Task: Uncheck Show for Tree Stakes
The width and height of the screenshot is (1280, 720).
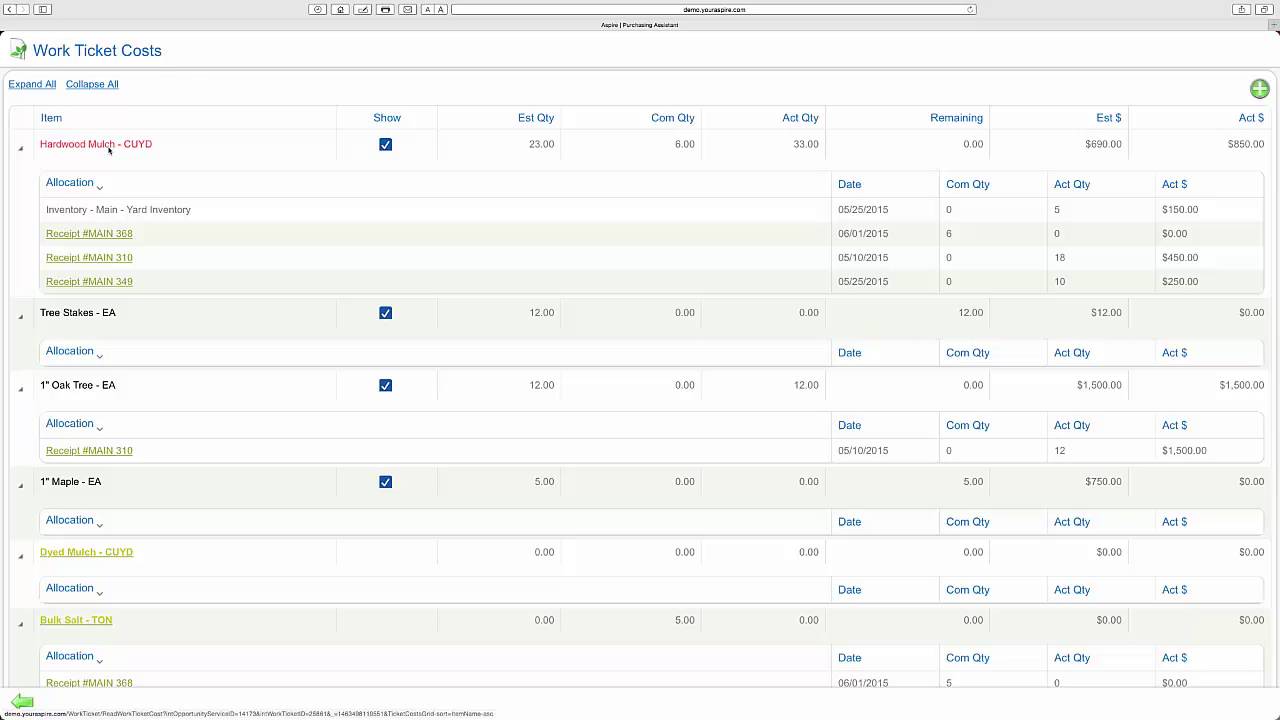Action: [385, 313]
